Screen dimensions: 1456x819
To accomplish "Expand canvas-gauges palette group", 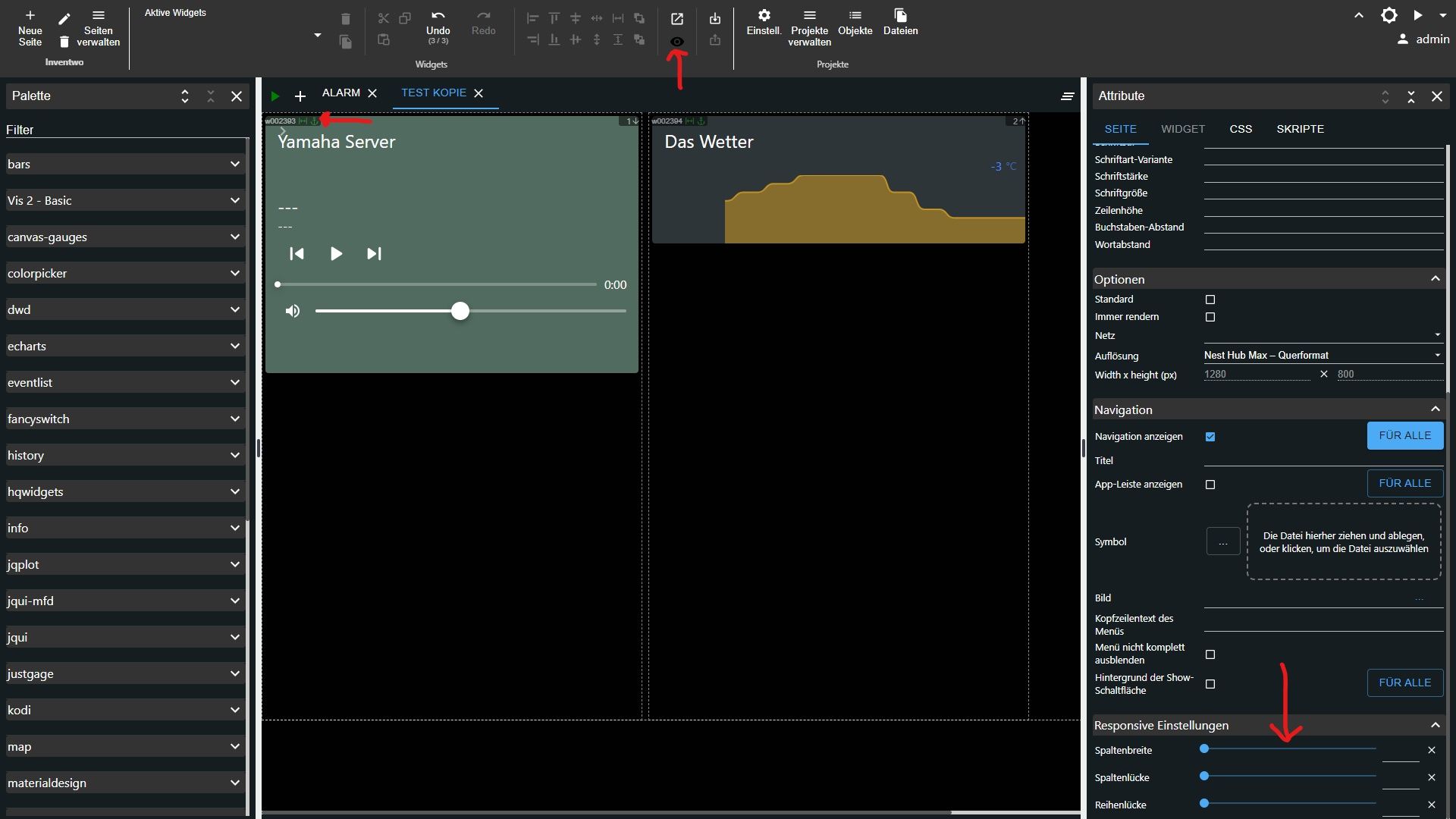I will (125, 237).
